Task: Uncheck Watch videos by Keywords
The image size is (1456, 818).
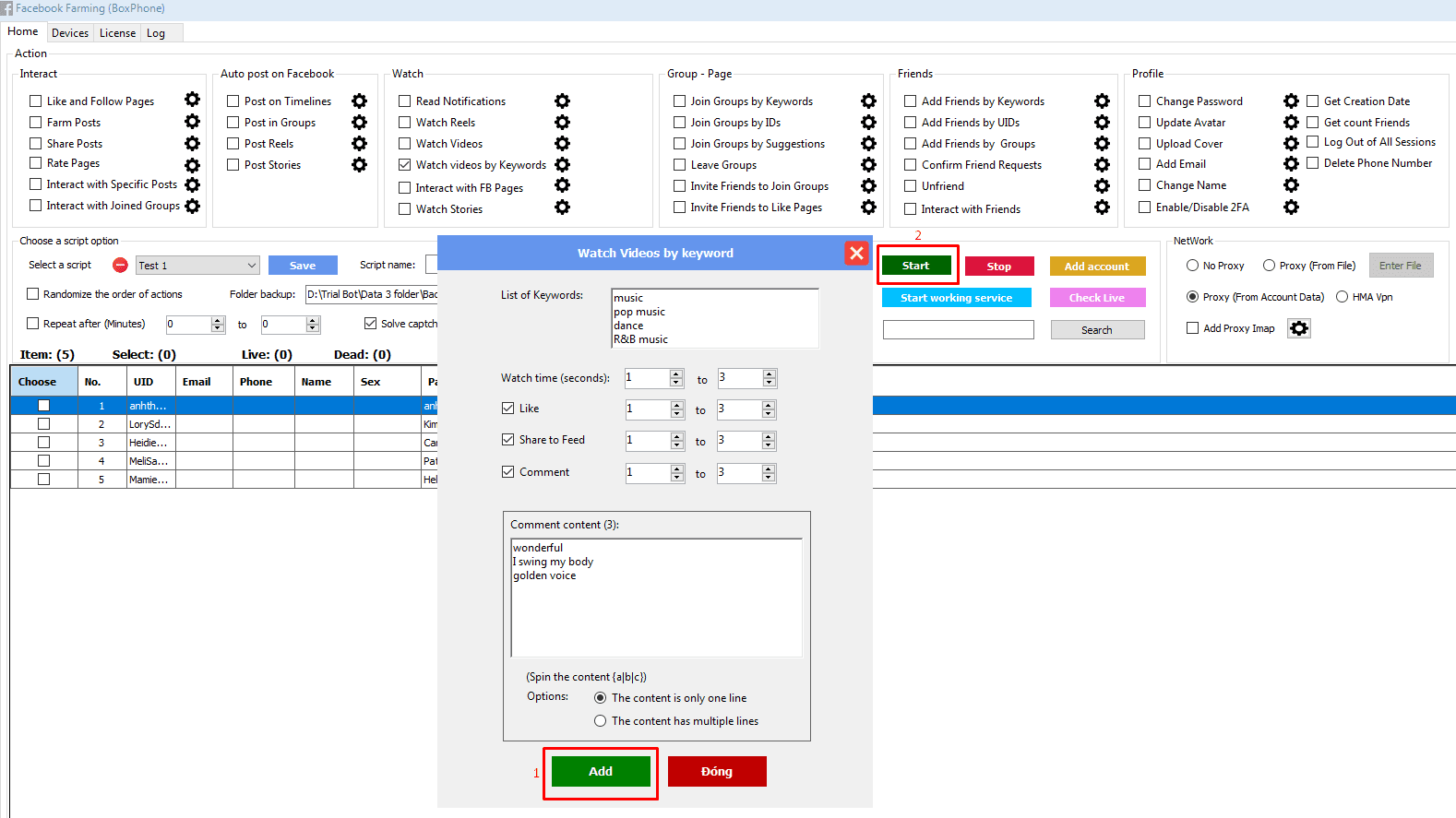Action: 404,165
